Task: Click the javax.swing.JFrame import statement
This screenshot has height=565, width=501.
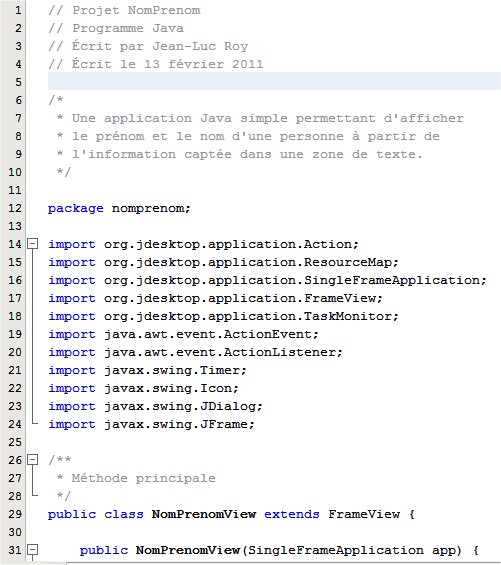Action: (x=151, y=424)
